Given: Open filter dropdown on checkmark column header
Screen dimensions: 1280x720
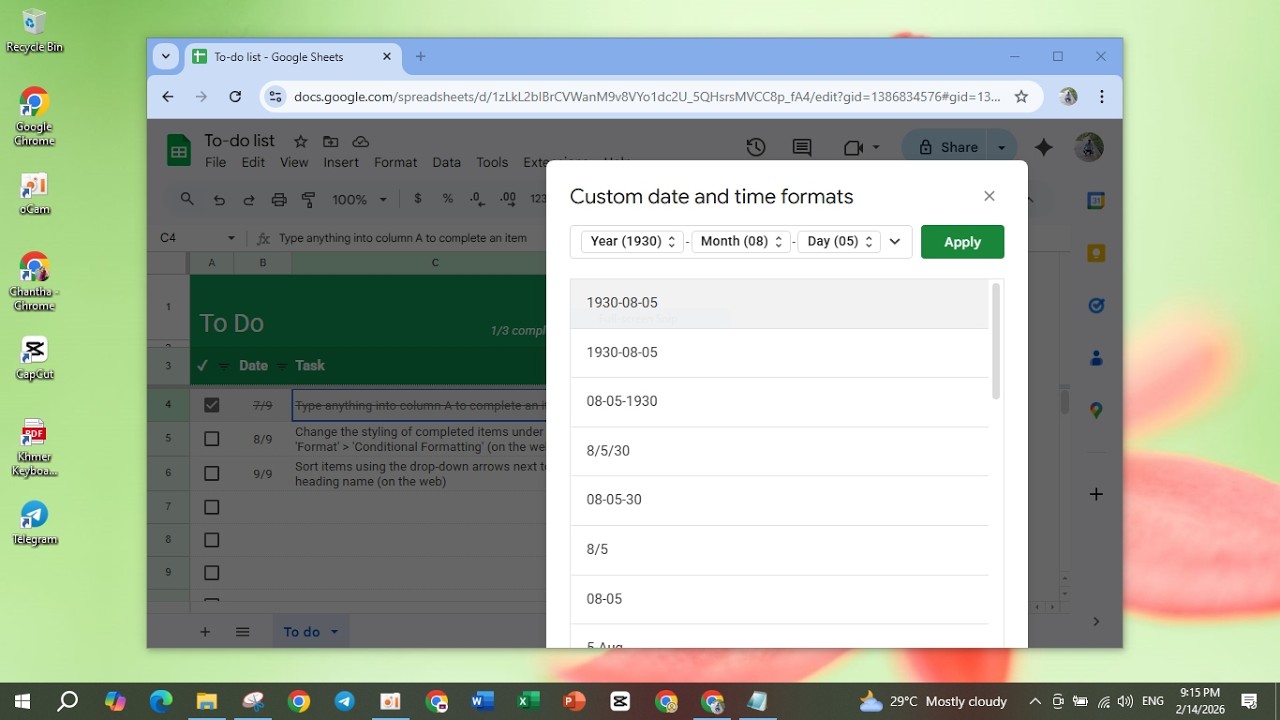Looking at the screenshot, I should 223,366.
